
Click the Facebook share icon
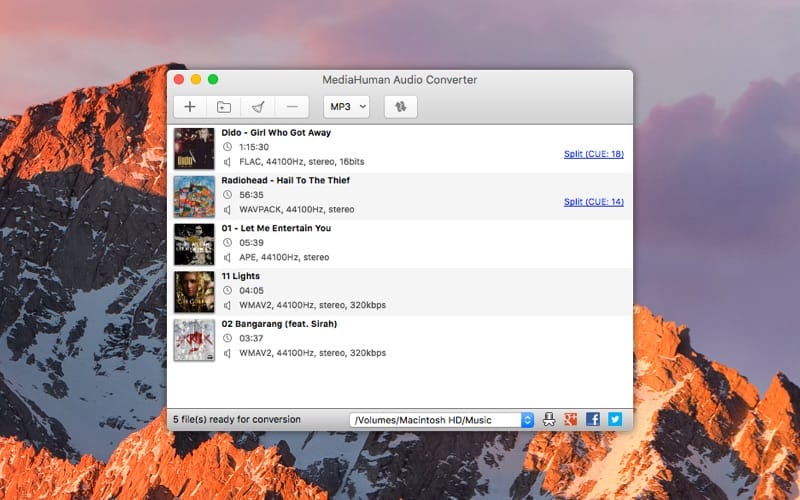tap(593, 419)
